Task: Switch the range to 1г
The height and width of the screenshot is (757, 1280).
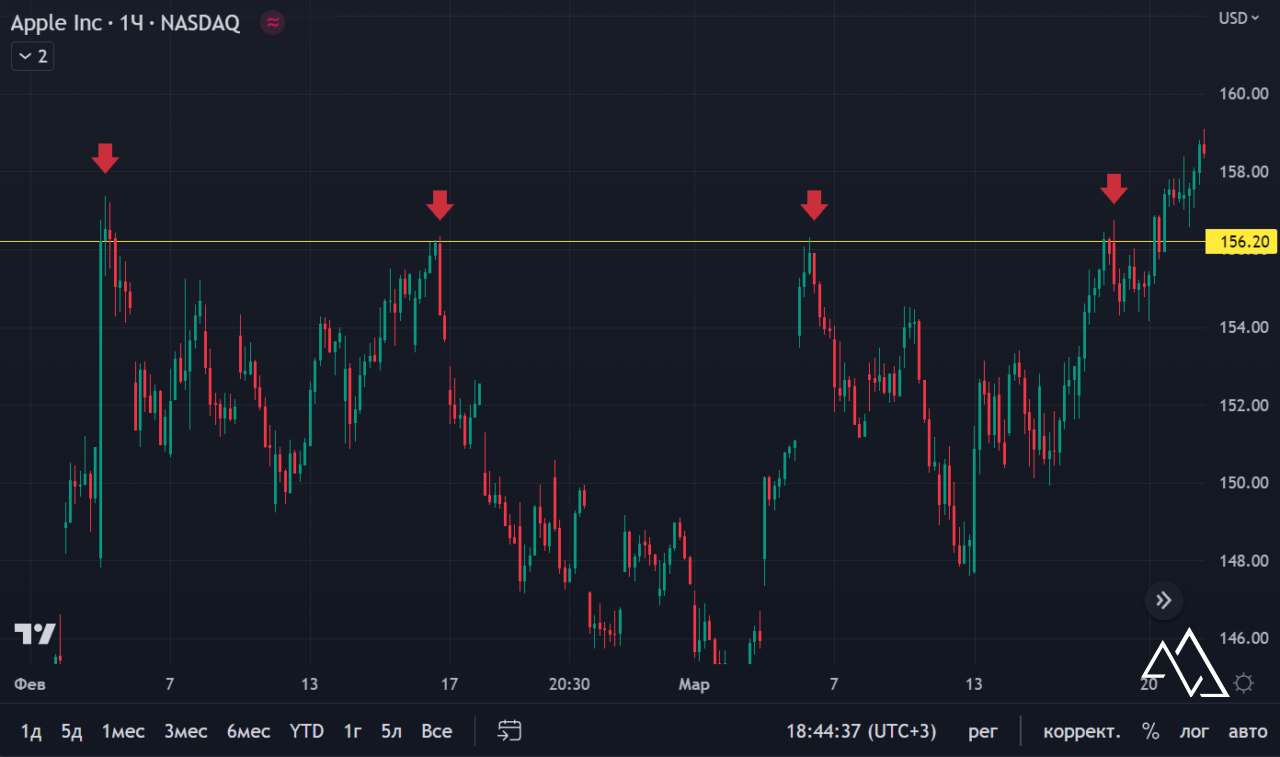Action: (353, 731)
